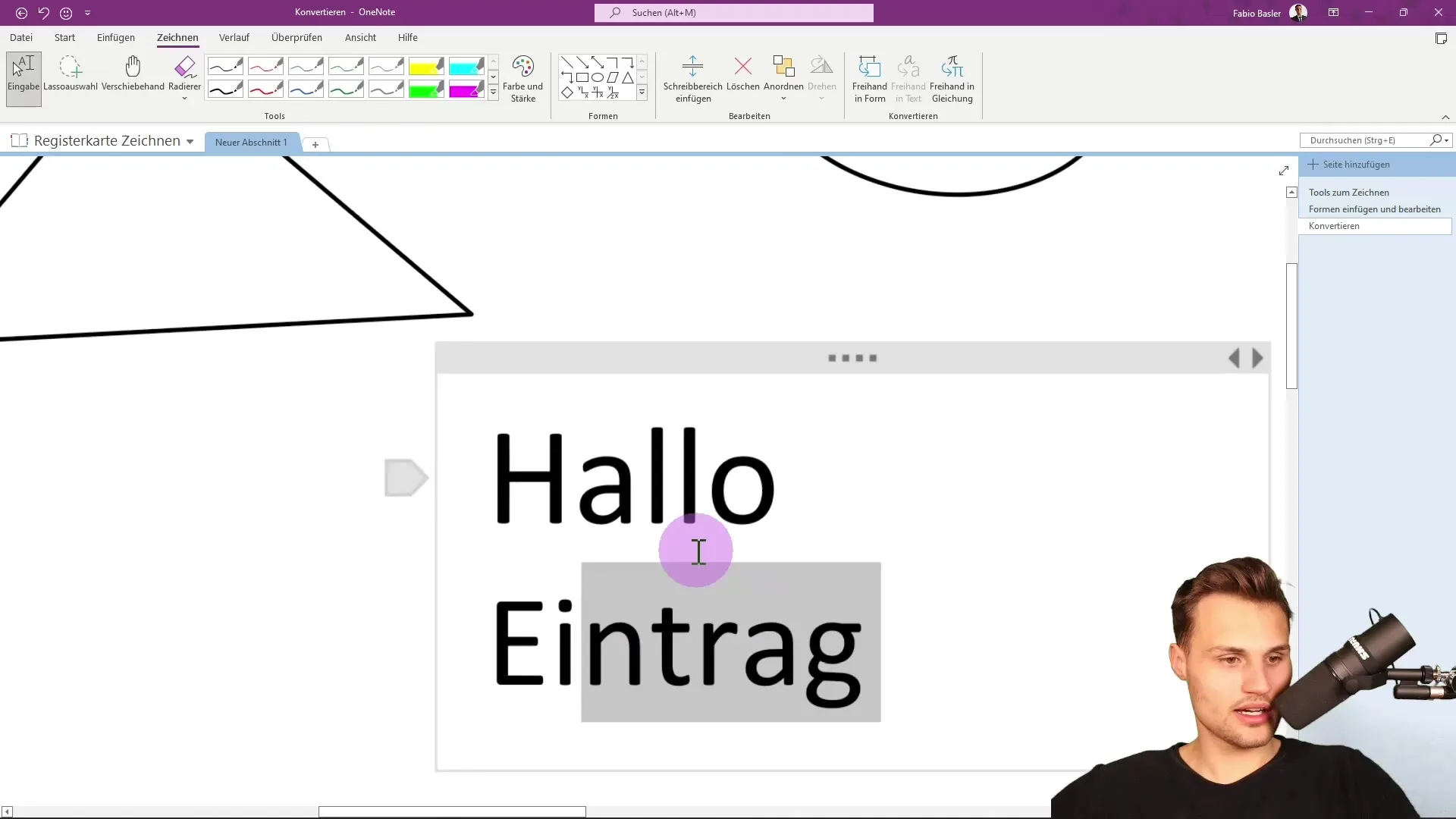The width and height of the screenshot is (1456, 819).
Task: Convert with Freihand in Gleichung
Action: (x=952, y=79)
